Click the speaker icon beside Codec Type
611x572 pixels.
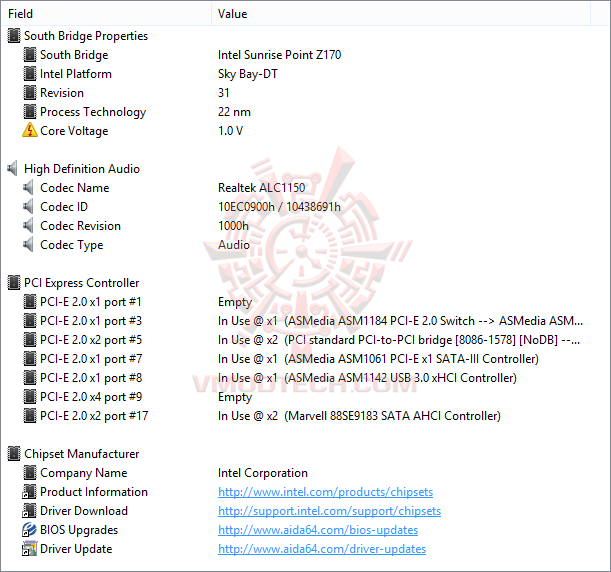pos(28,245)
